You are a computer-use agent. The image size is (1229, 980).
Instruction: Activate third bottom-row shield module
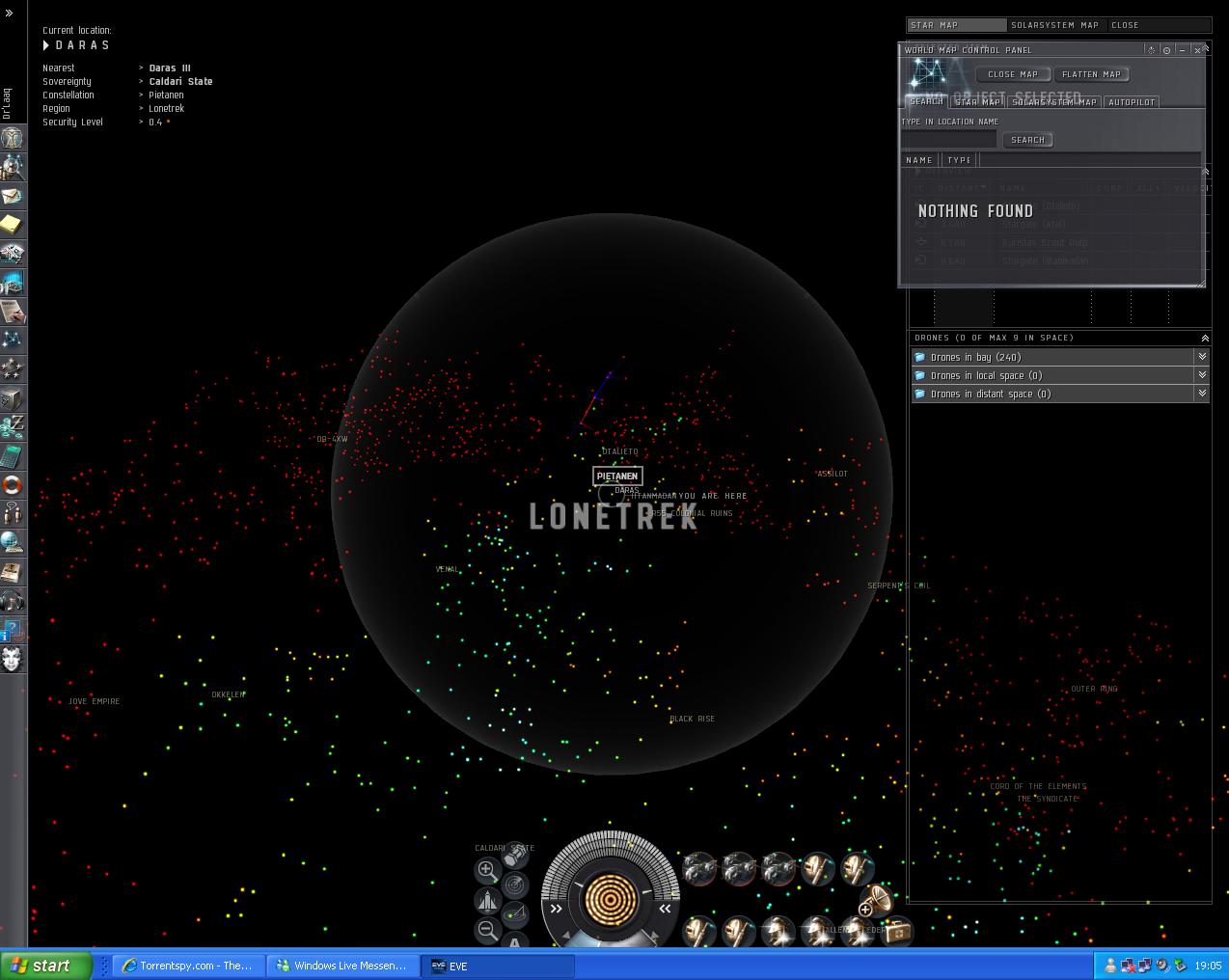(778, 932)
